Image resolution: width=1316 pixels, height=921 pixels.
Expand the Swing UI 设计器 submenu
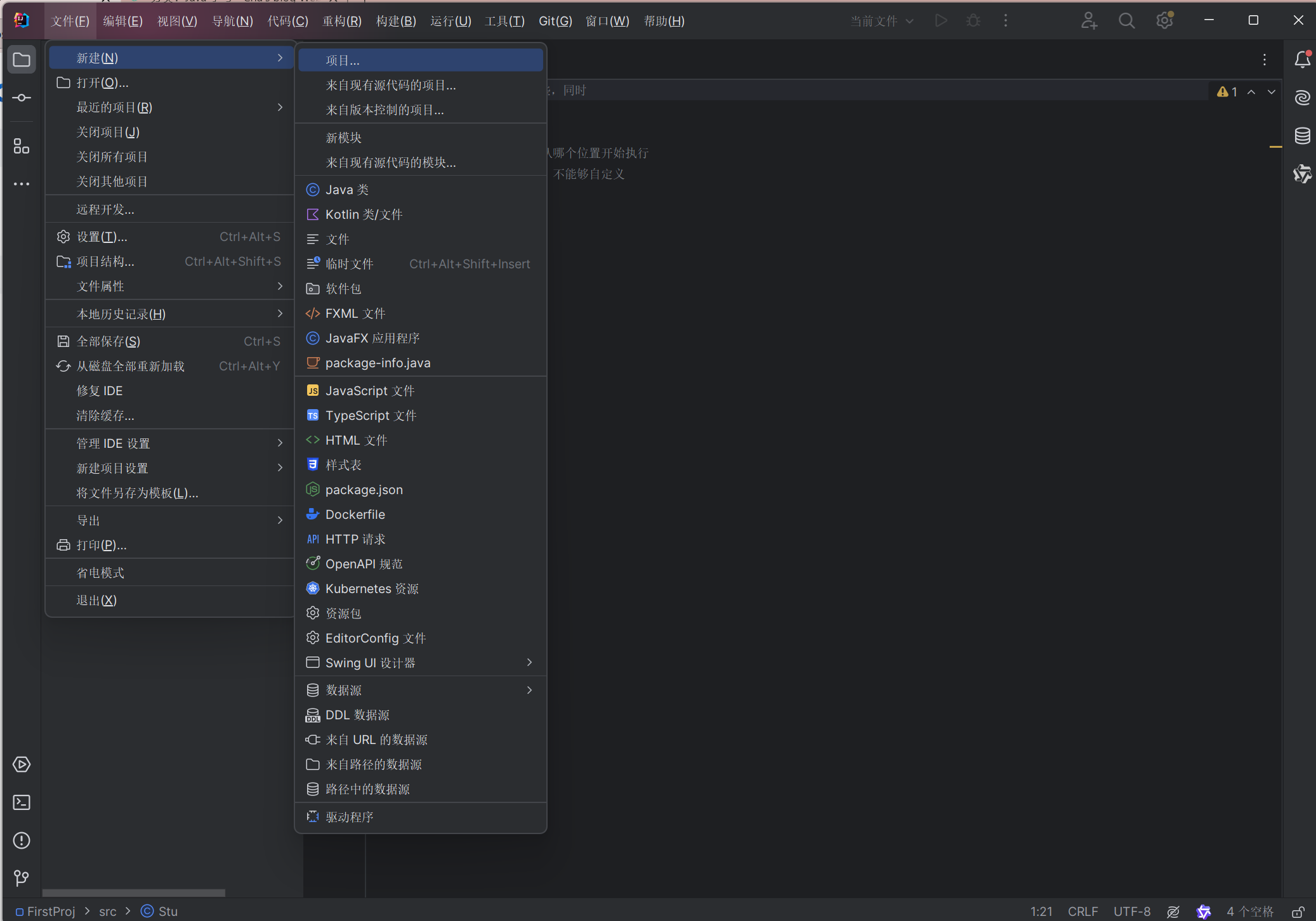[x=421, y=662]
